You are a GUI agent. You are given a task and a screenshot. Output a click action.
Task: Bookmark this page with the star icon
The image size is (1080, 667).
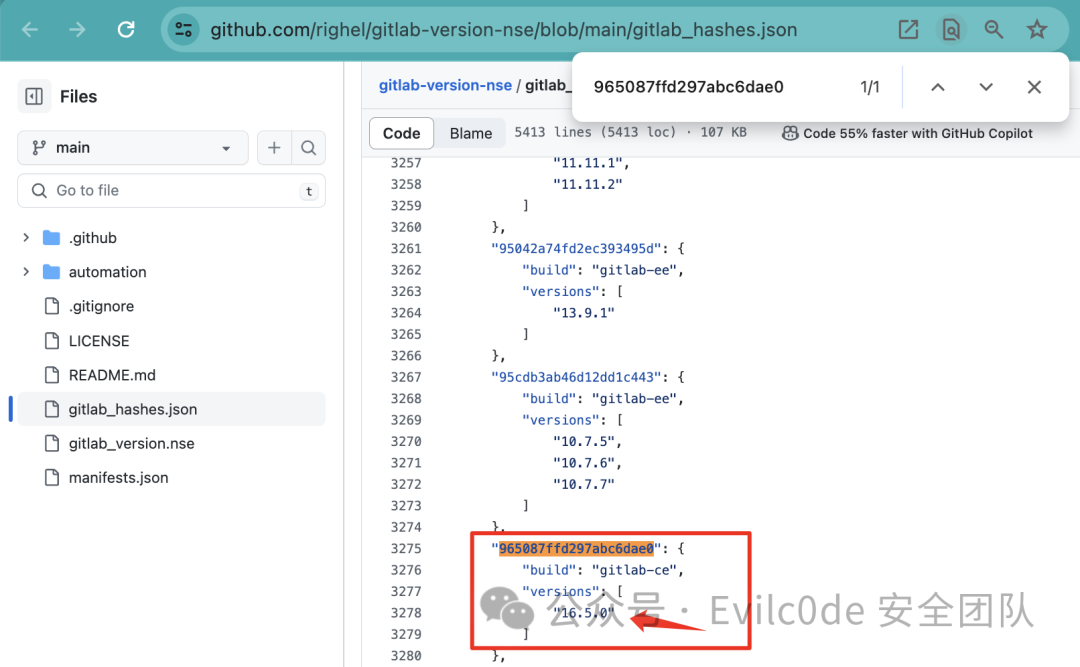[1037, 30]
